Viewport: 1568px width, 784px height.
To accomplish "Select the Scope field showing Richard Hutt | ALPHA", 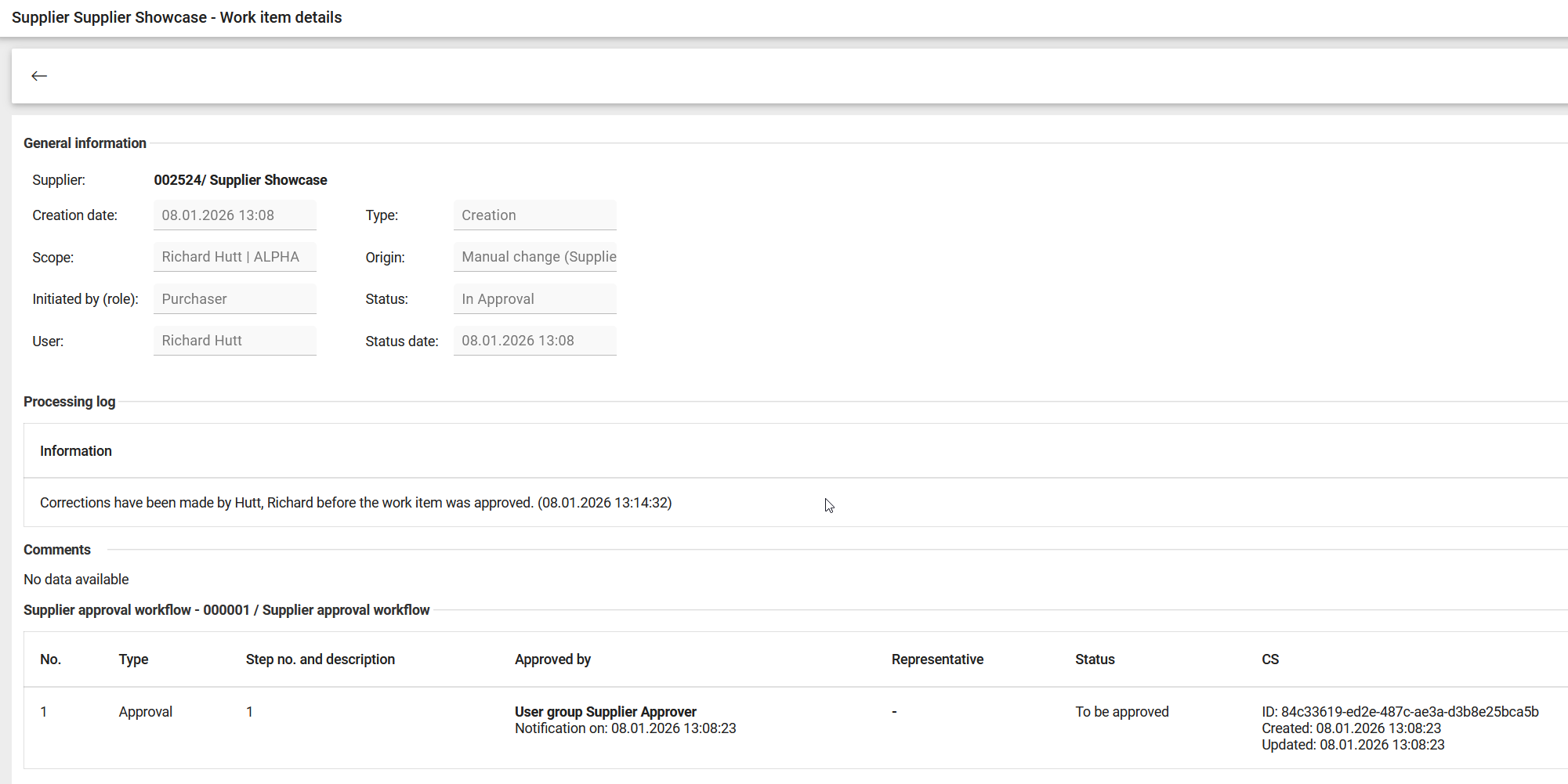I will (x=234, y=257).
